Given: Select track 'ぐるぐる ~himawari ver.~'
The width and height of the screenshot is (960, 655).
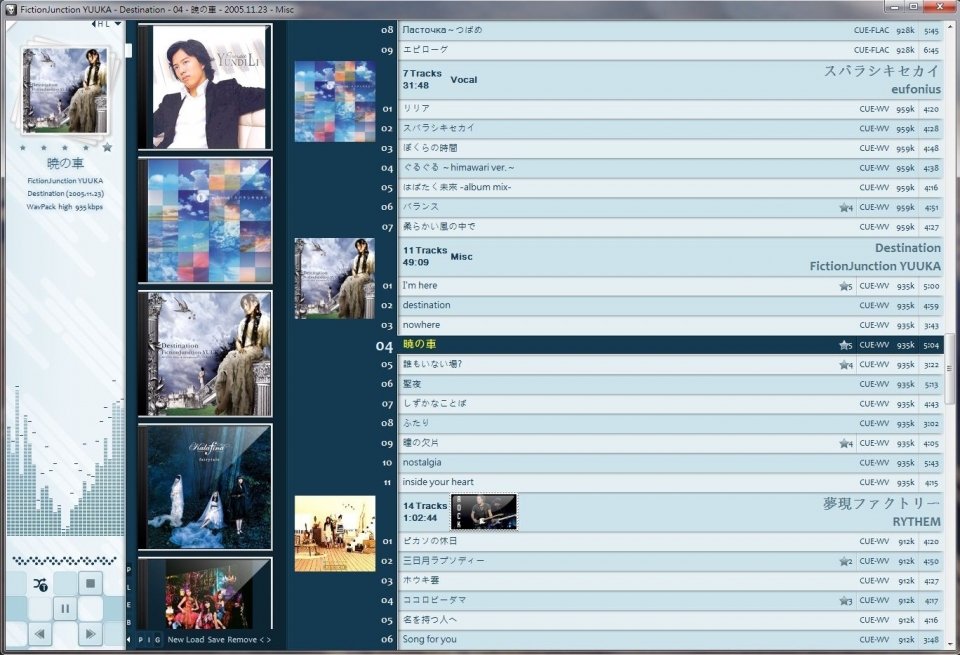Looking at the screenshot, I should [x=670, y=168].
